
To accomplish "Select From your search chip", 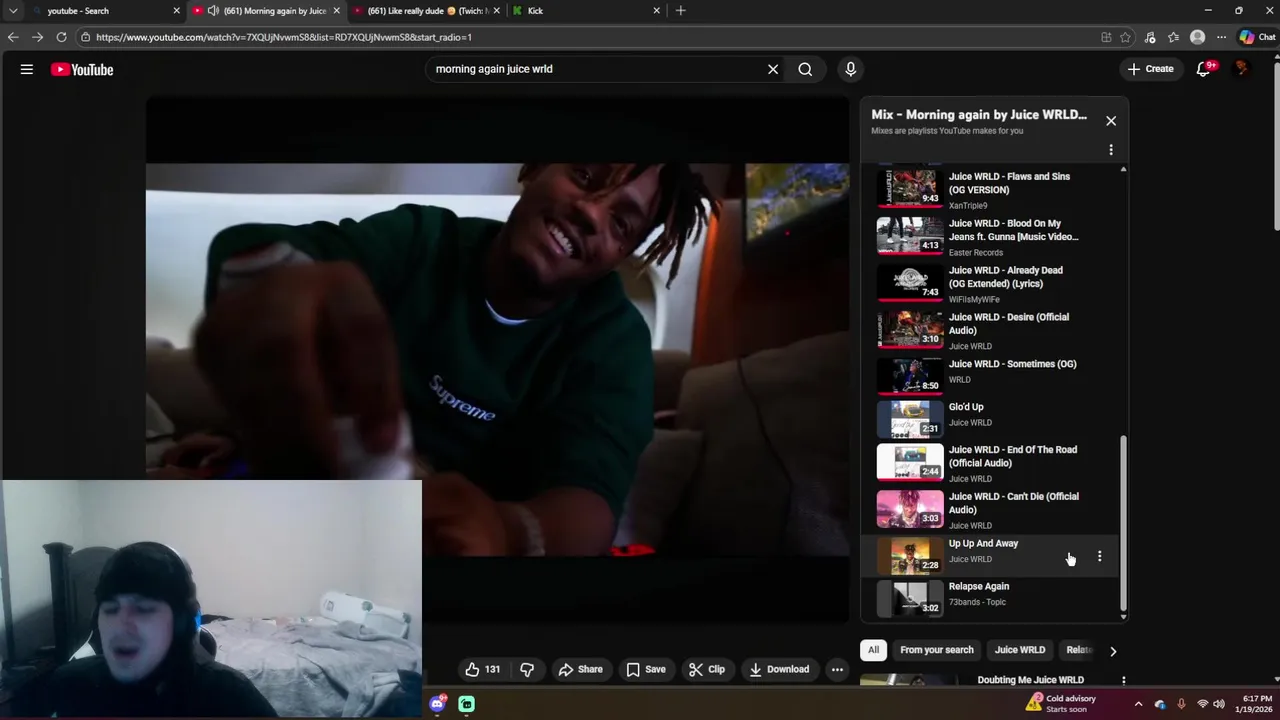I will pos(937,650).
